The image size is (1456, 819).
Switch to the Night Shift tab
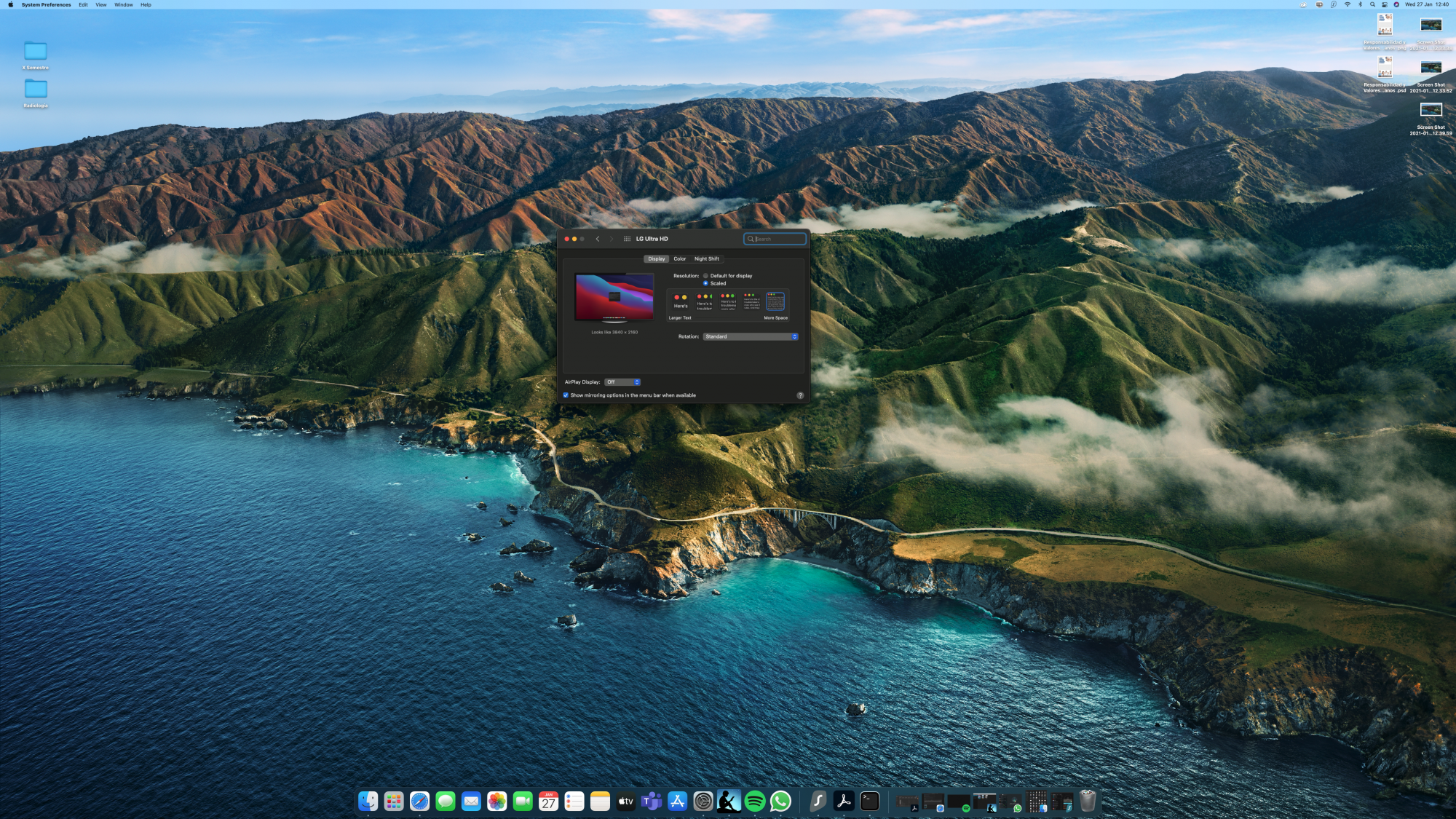706,258
